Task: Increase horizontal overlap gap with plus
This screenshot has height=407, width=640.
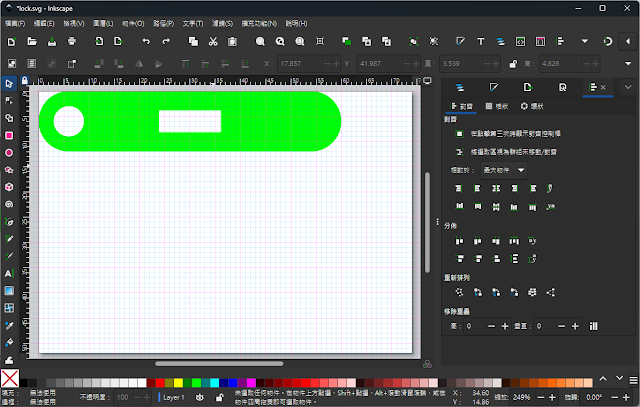Action: 505,326
